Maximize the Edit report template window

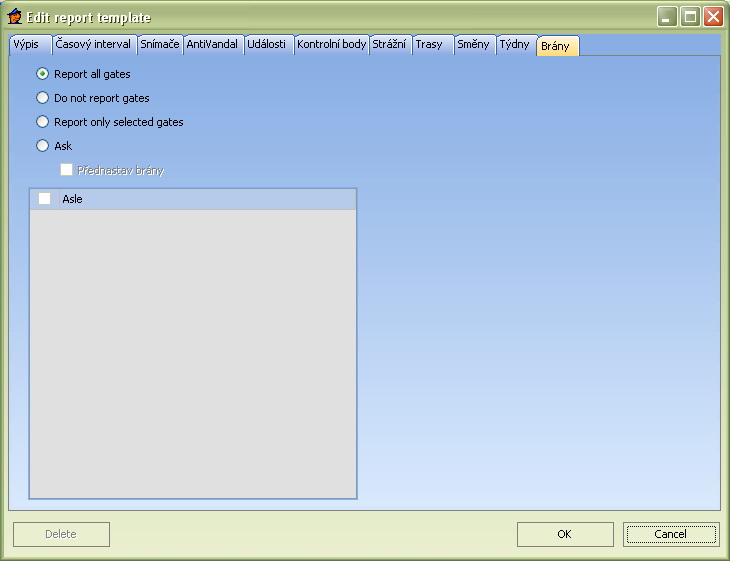pos(690,17)
